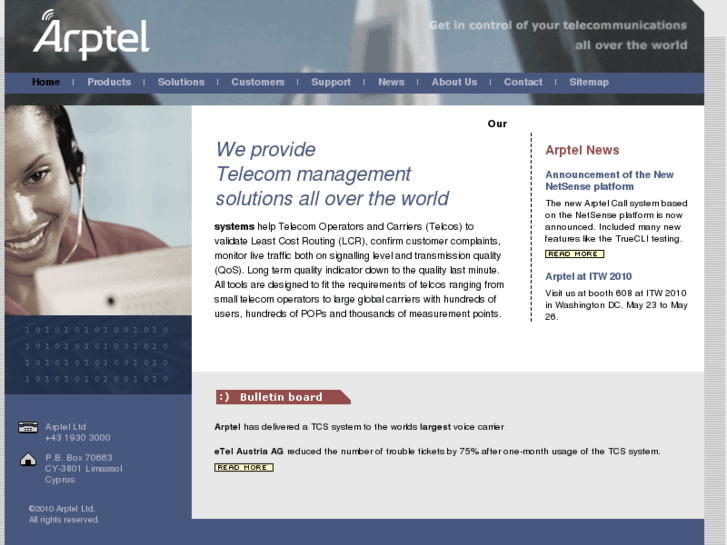Open the Home menu item

click(46, 82)
